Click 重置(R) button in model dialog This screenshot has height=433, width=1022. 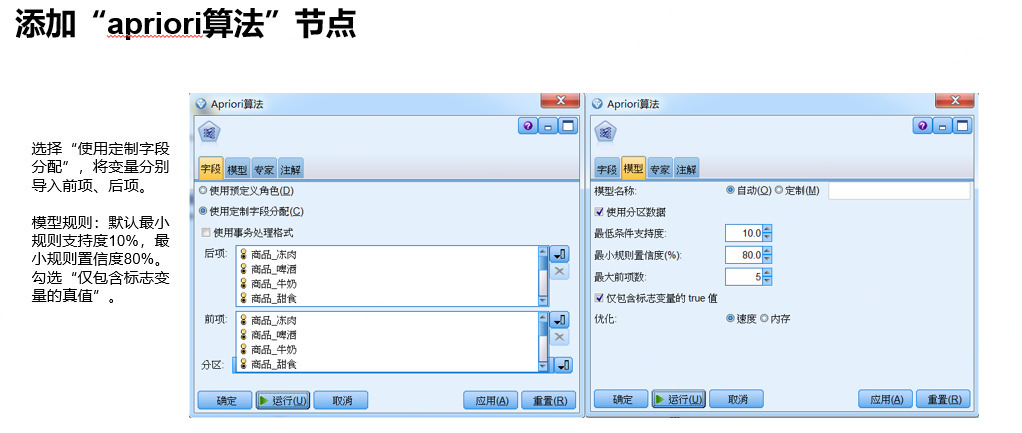tap(943, 399)
